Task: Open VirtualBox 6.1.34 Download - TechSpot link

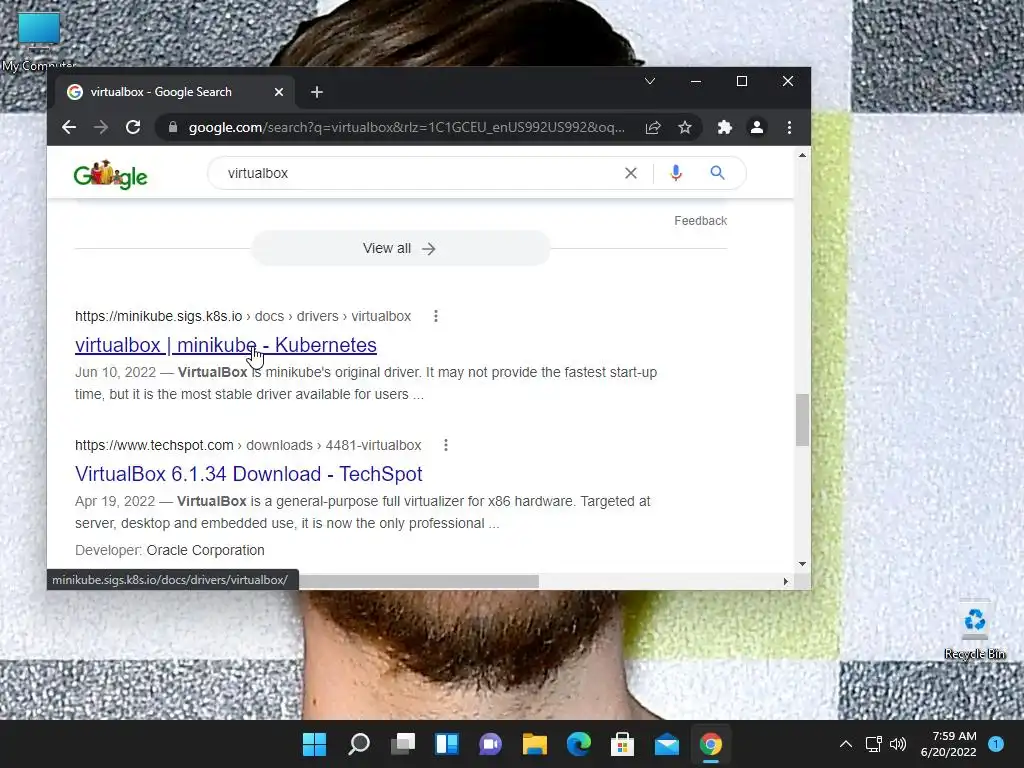Action: click(249, 473)
